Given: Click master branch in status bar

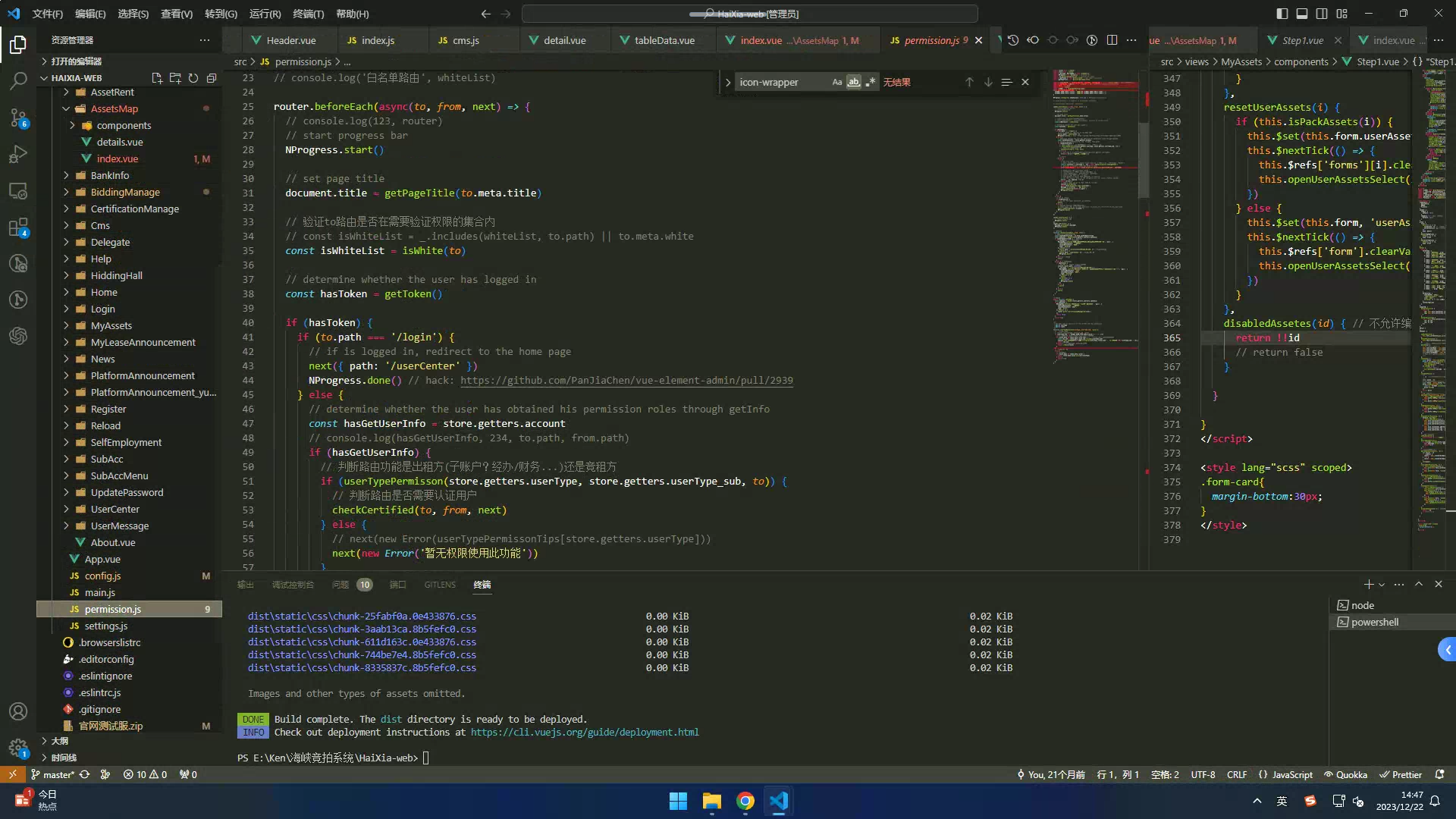Looking at the screenshot, I should (52, 774).
